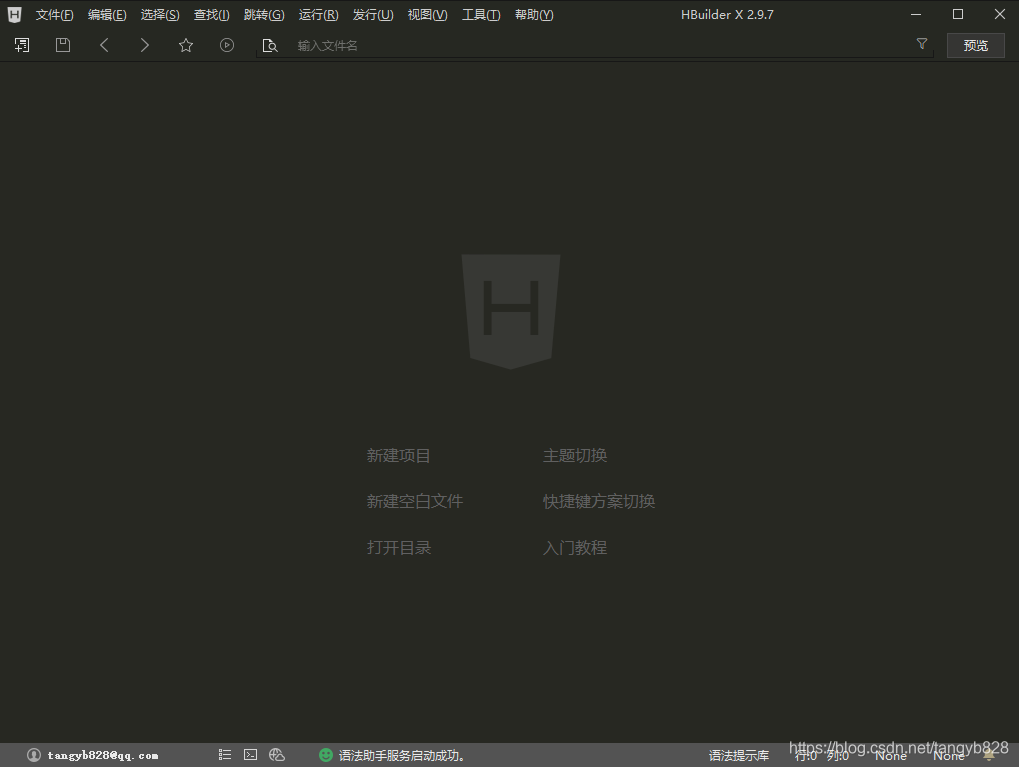Screen dimensions: 1019x767
Task: Click the 打开目录 link
Action: coord(399,547)
